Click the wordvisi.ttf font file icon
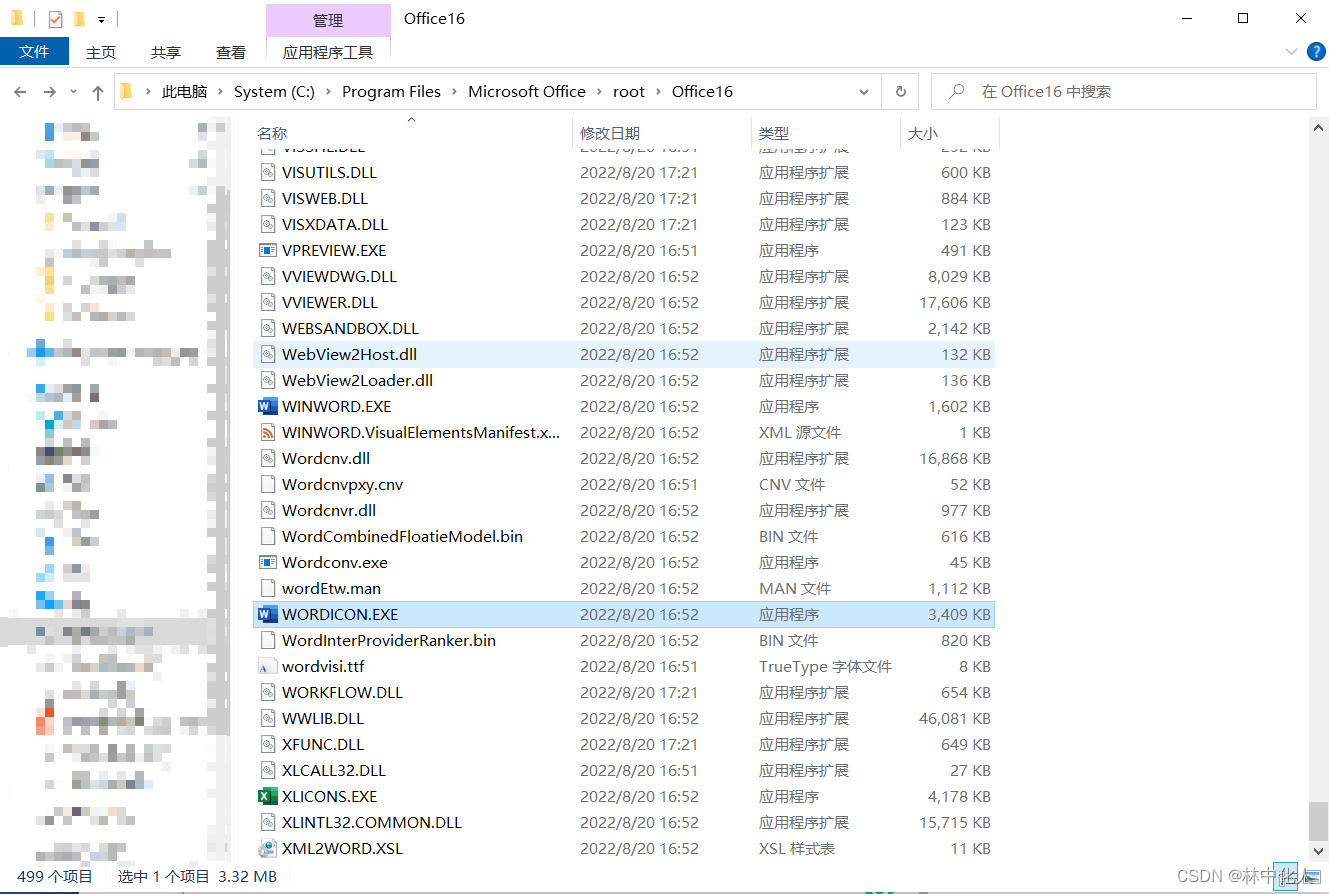Screen dimensions: 1329x894 point(267,666)
